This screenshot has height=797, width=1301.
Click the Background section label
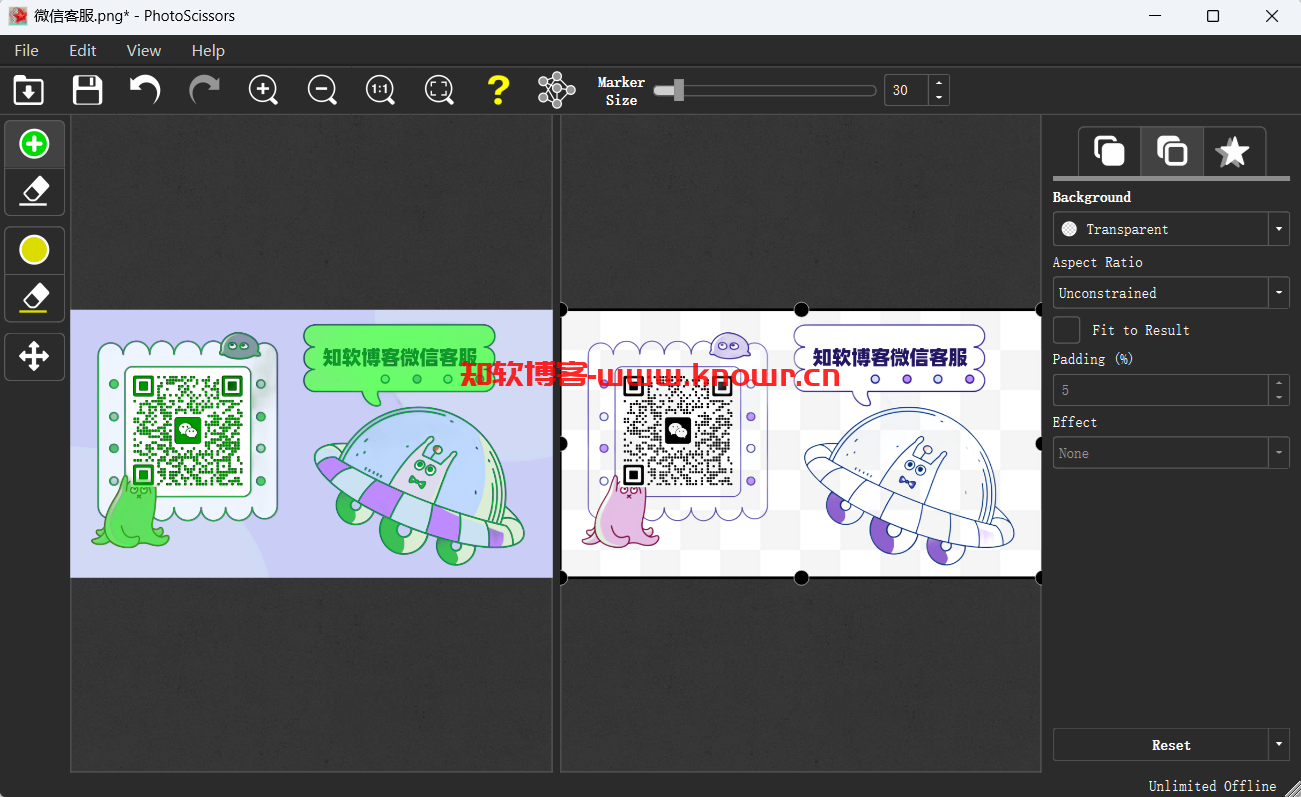point(1091,197)
